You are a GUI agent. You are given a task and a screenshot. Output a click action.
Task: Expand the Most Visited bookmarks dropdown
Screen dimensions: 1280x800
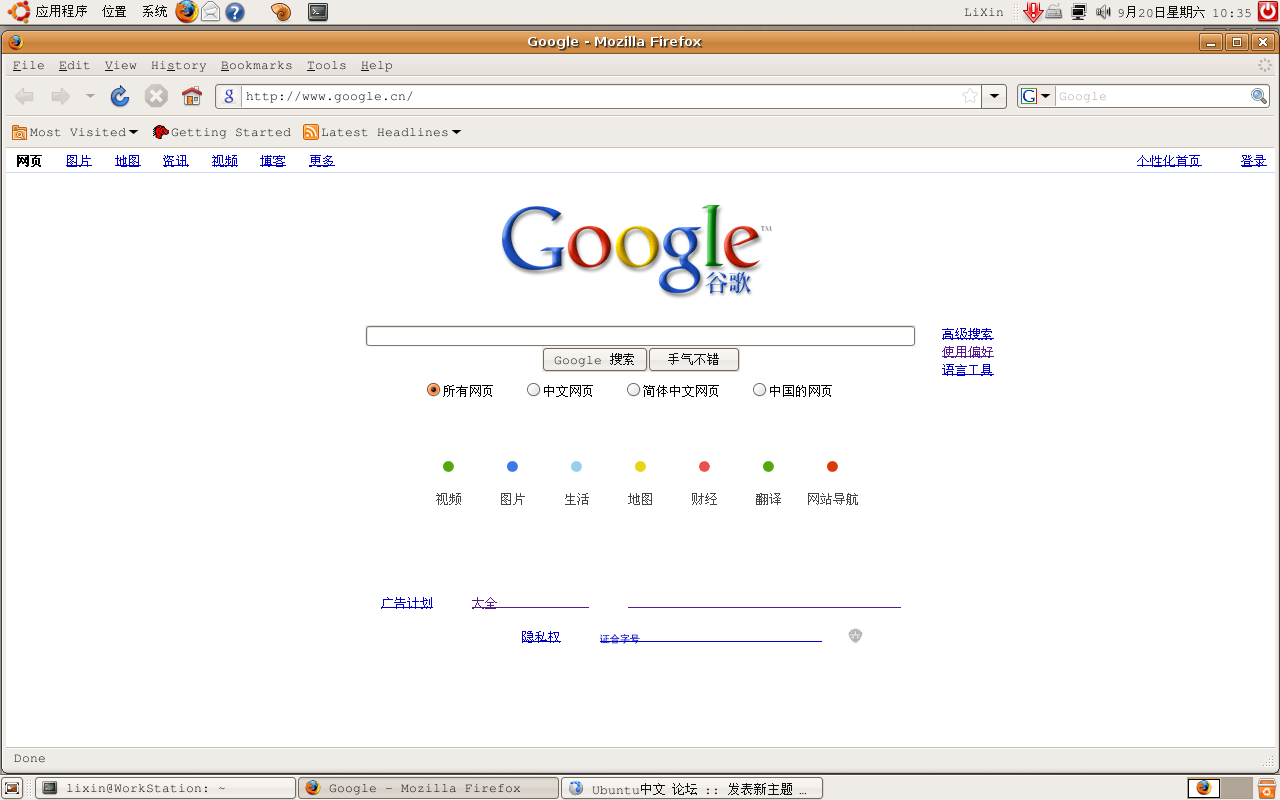pyautogui.click(x=133, y=132)
